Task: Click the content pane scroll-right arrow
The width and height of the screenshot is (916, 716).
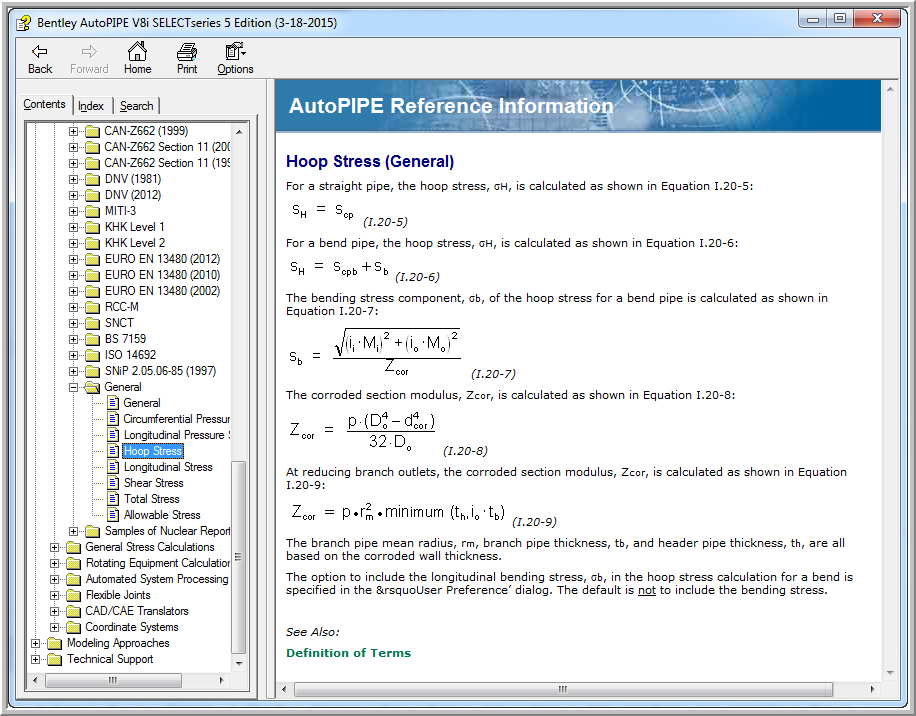Action: pos(872,689)
